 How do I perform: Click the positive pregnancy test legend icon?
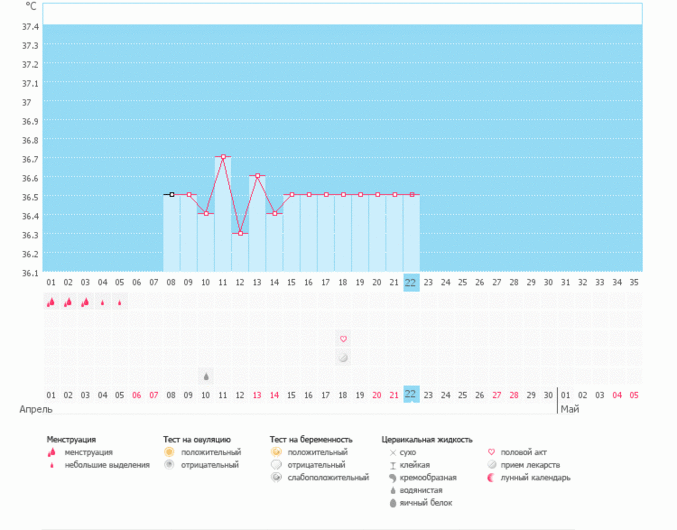click(x=275, y=452)
